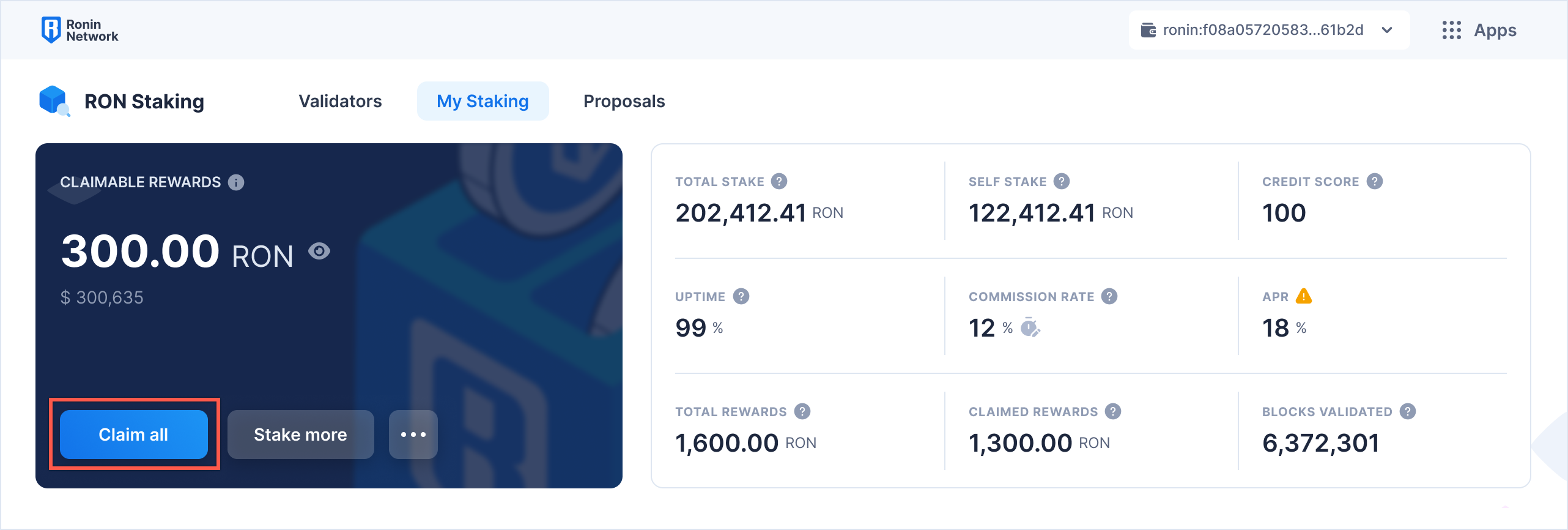The image size is (1568, 530).
Task: Click the Credit Score help icon
Action: [1375, 181]
